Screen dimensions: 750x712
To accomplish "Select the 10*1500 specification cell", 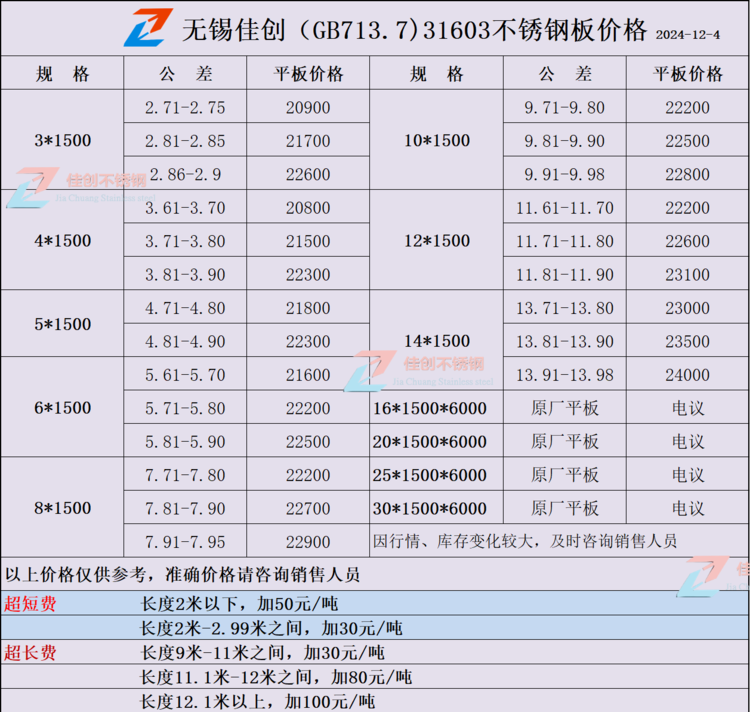I will (437, 140).
